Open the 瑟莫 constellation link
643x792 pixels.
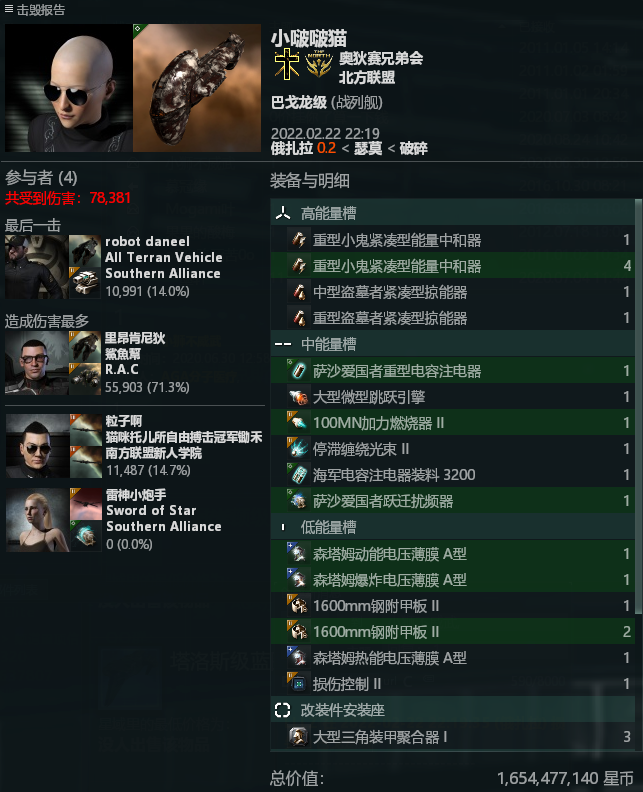tap(368, 148)
